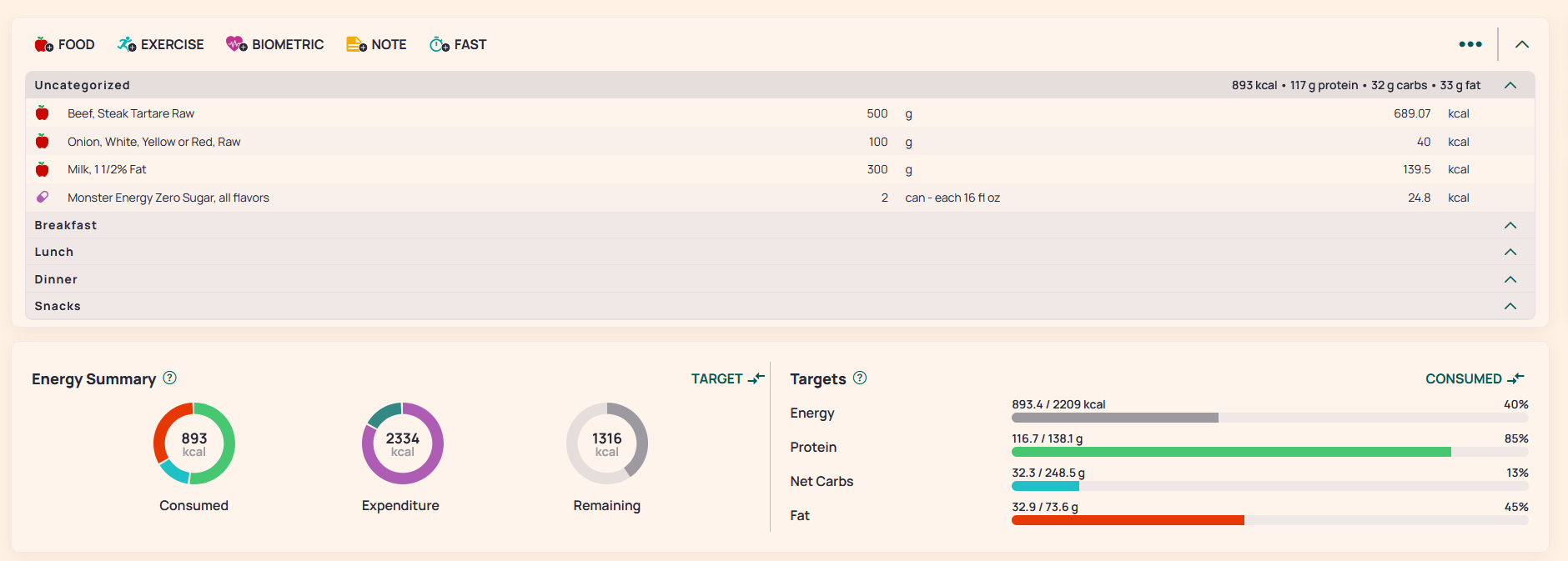Click the red apple FOOD icon

43,44
